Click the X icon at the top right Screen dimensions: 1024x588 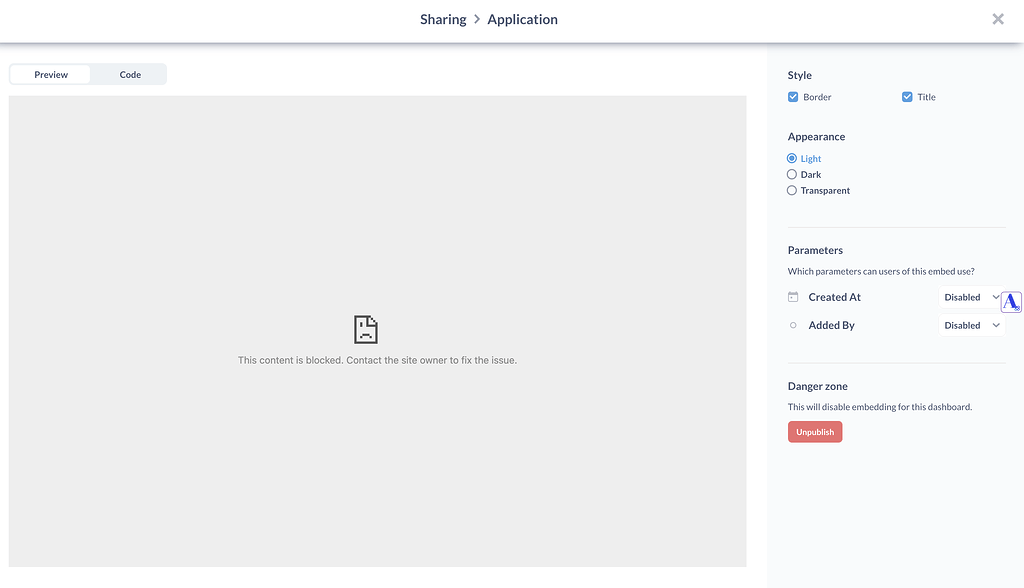997,18
